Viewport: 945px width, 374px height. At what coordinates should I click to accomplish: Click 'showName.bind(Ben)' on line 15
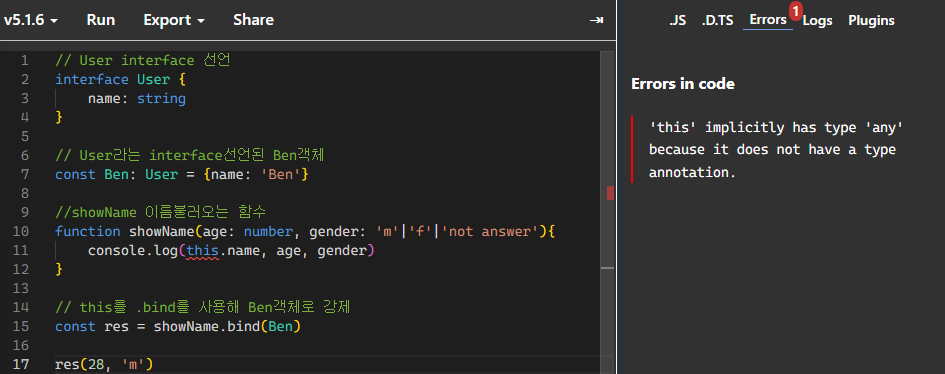click(x=227, y=326)
